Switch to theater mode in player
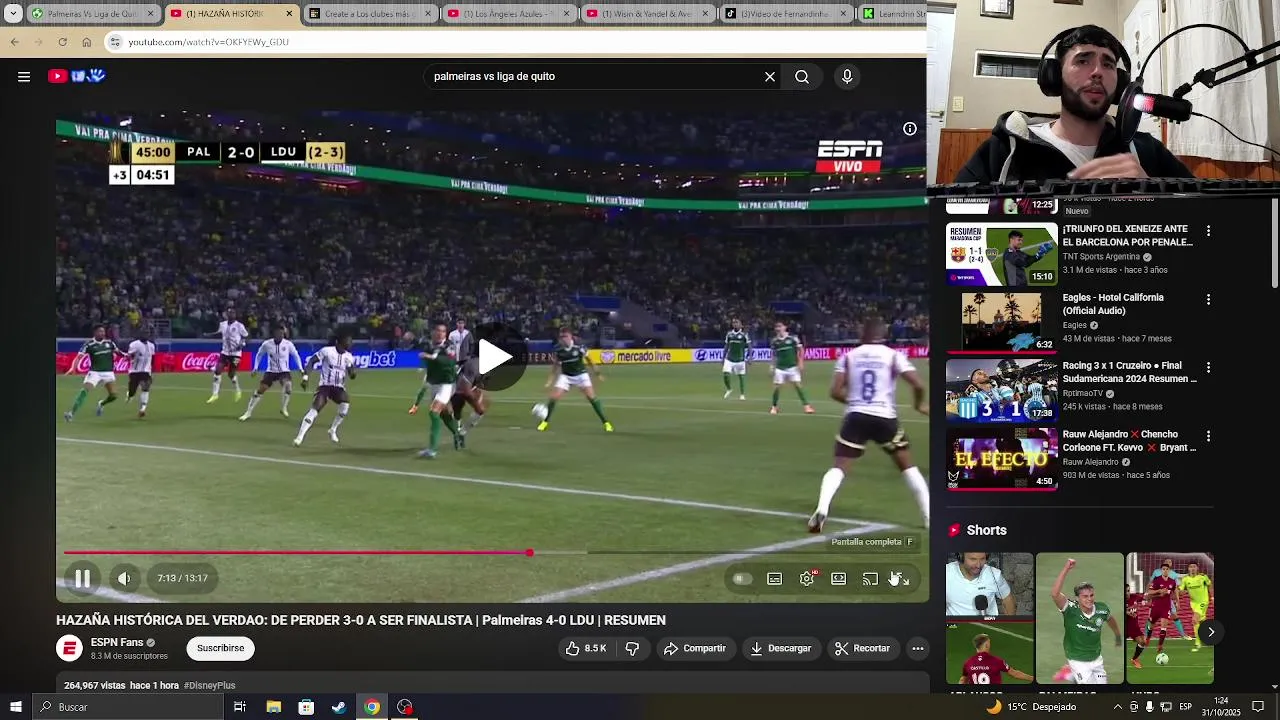1280x720 pixels. point(839,578)
